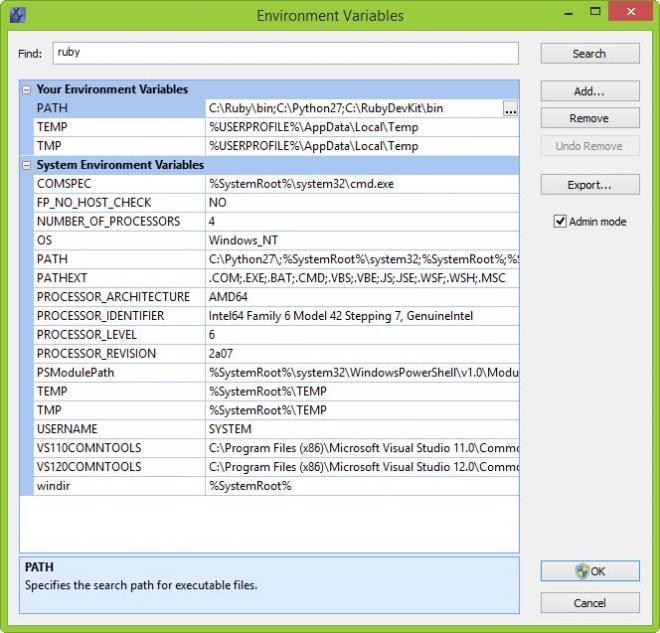Select the COMSPEC system variable
Screen dimensions: 660x633
276,184
